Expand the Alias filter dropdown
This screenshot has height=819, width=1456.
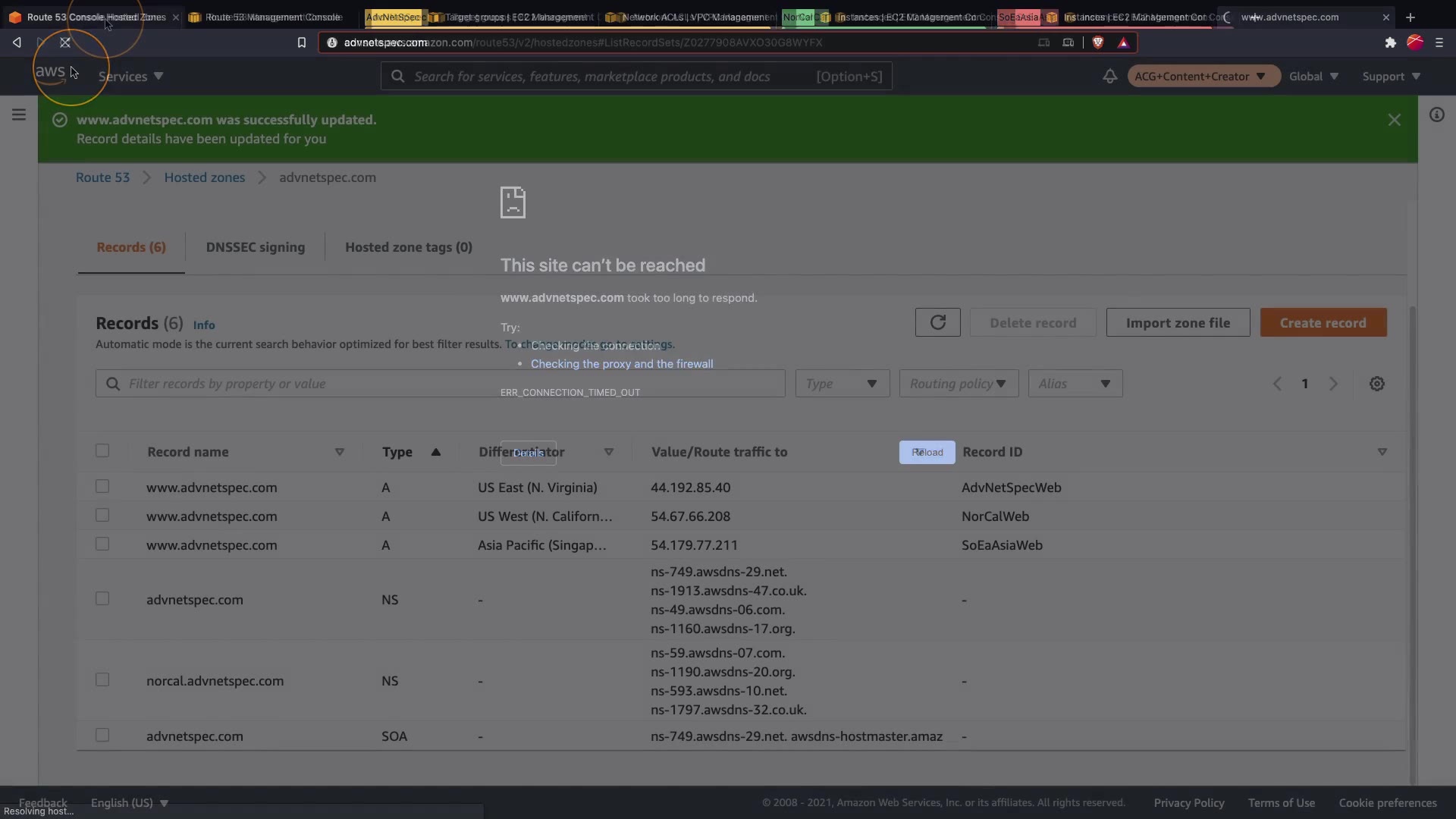(1075, 384)
